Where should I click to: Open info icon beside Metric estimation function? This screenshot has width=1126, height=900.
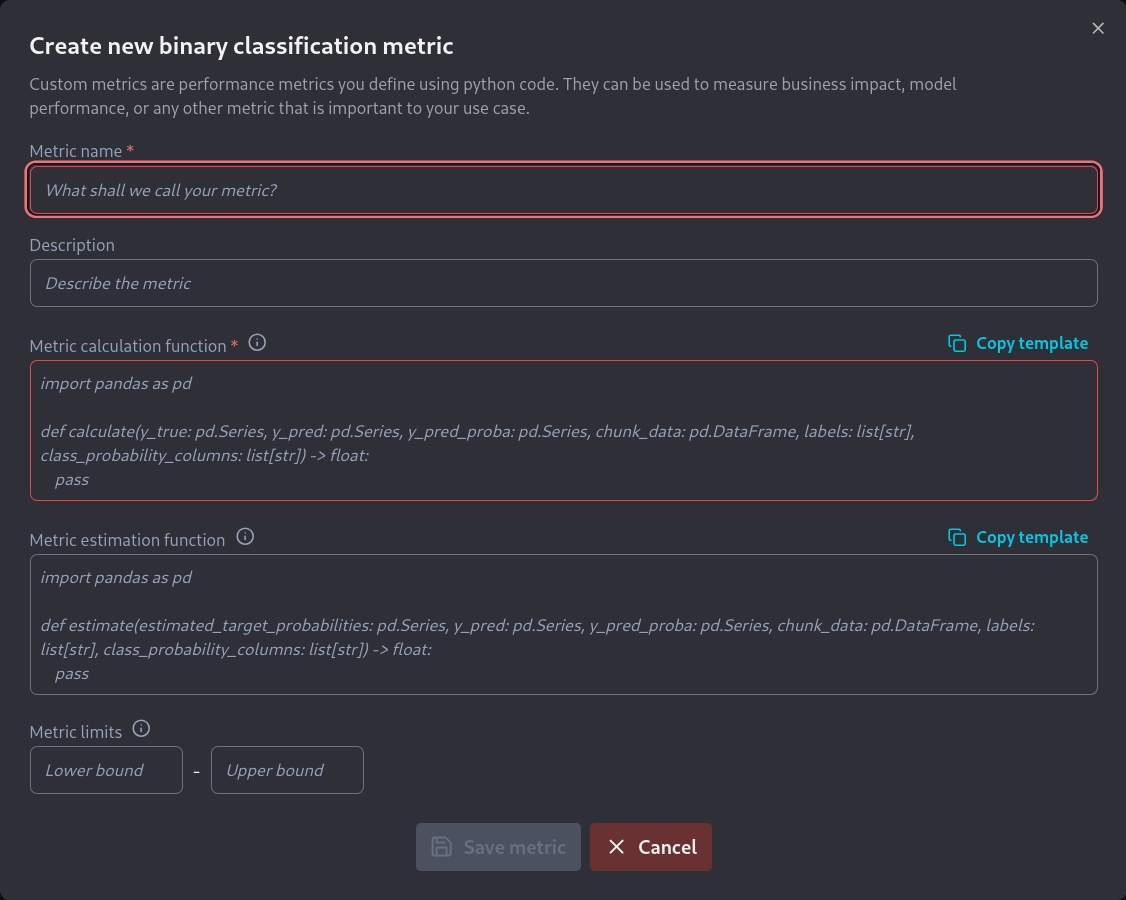click(x=245, y=537)
